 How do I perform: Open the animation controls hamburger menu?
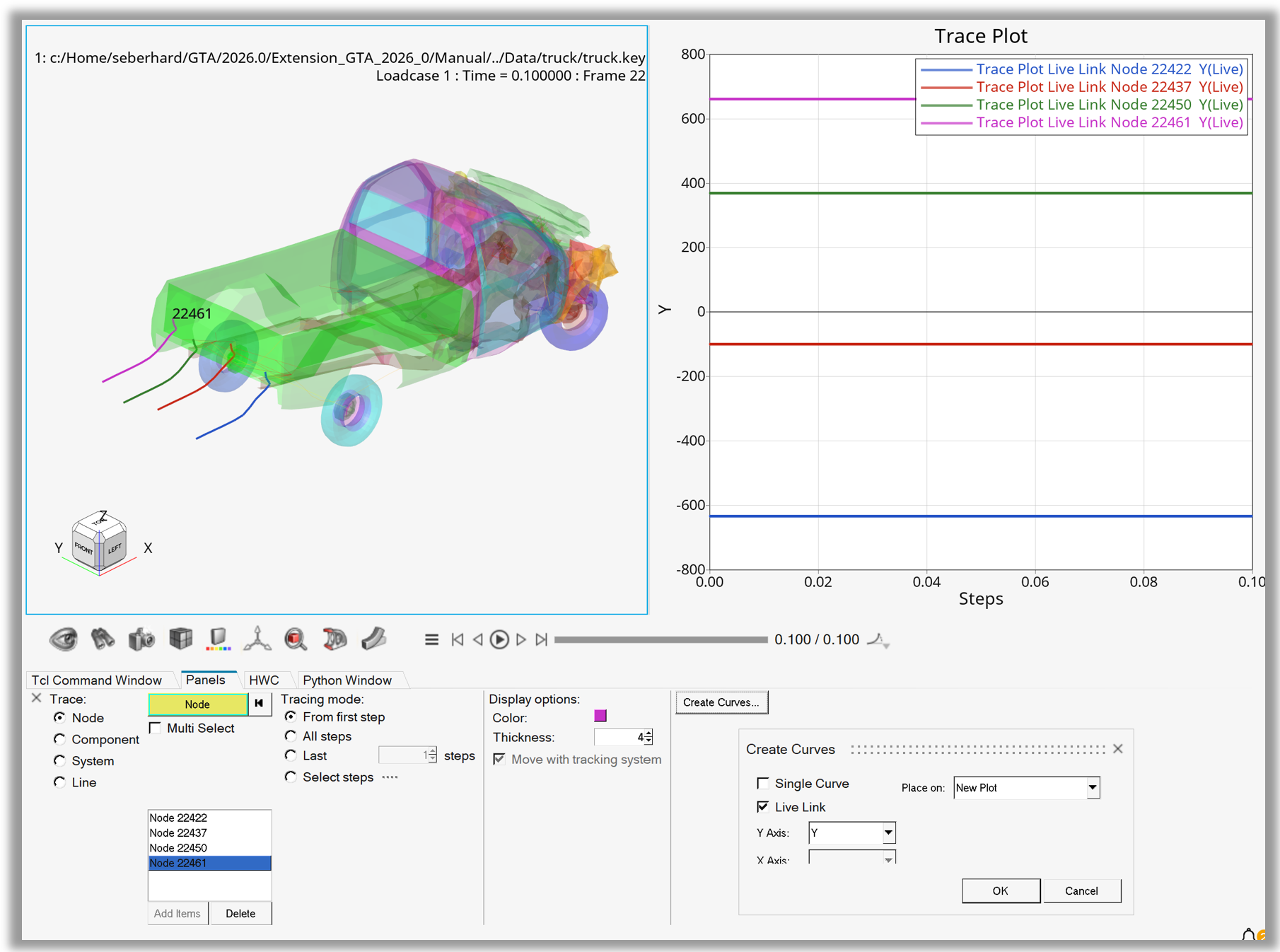pyautogui.click(x=431, y=639)
